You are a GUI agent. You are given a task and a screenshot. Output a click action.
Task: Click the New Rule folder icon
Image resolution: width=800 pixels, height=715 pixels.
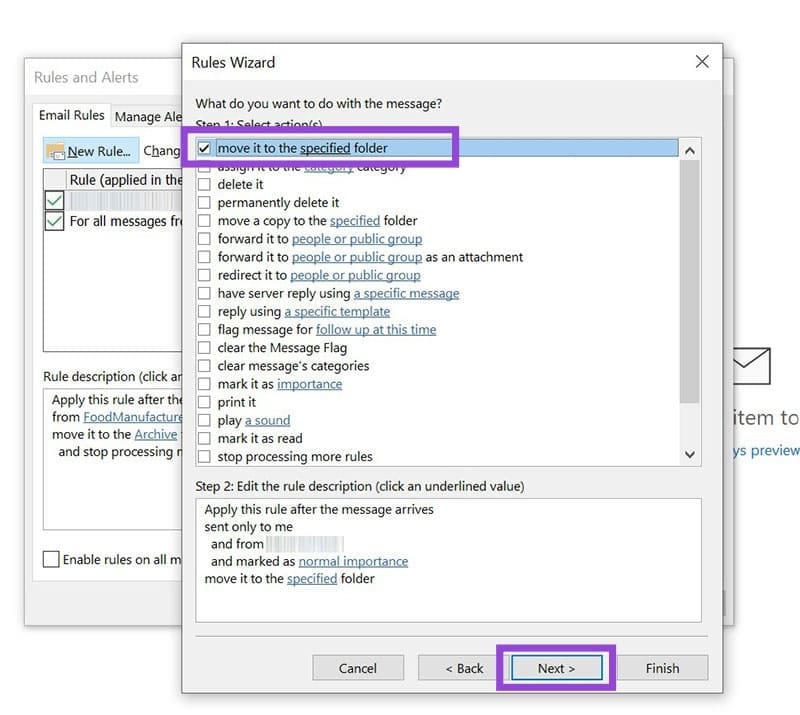58,150
